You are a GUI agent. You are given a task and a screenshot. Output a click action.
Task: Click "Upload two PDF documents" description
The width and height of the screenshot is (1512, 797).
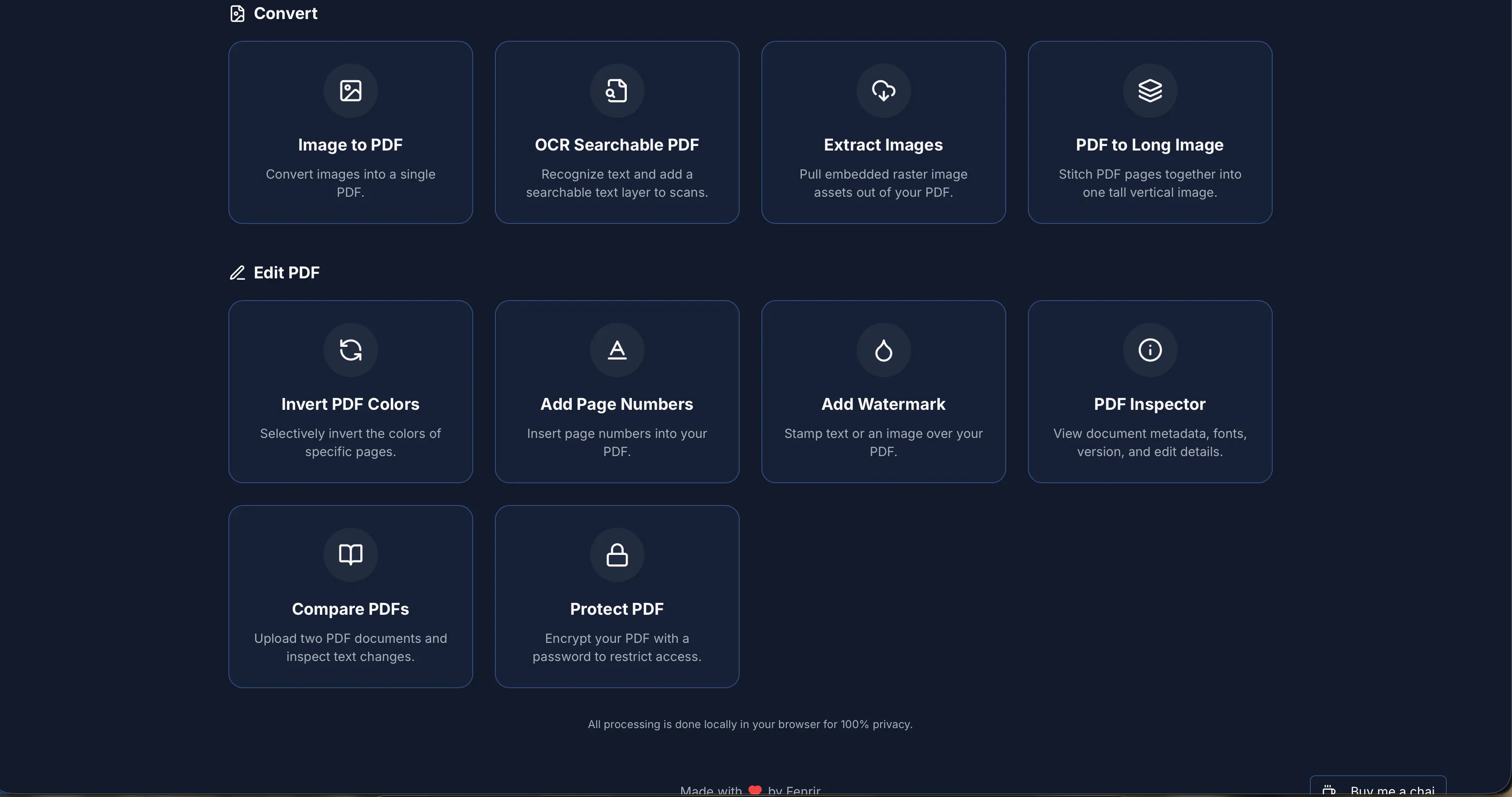pyautogui.click(x=350, y=647)
